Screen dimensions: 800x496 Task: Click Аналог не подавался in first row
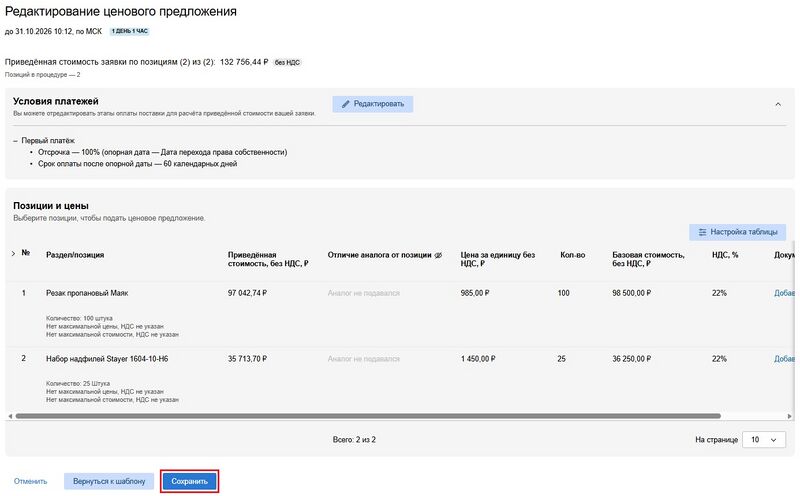363,293
